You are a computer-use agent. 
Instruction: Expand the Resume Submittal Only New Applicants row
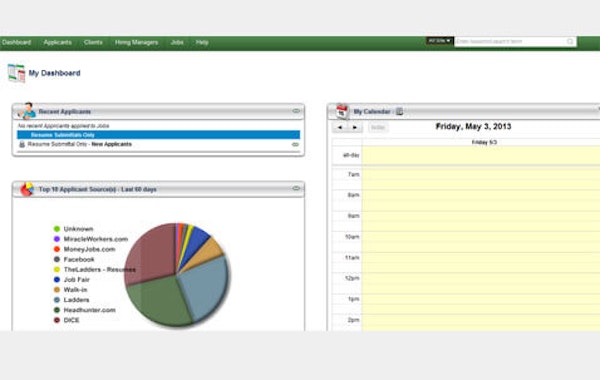pyautogui.click(x=295, y=145)
